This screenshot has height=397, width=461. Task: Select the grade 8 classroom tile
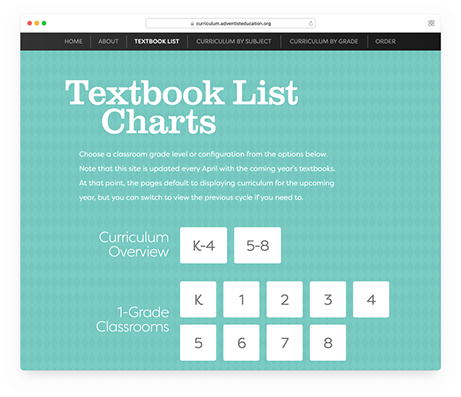[328, 343]
